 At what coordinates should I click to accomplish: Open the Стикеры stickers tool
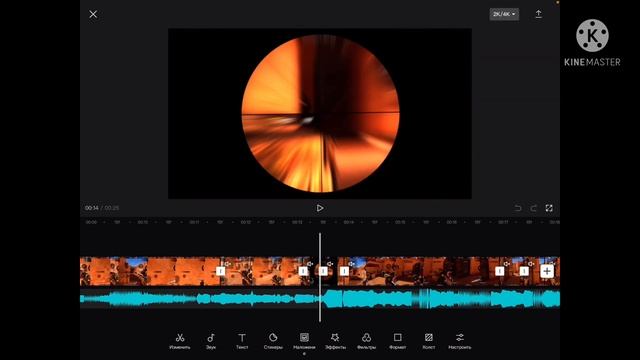coord(273,341)
